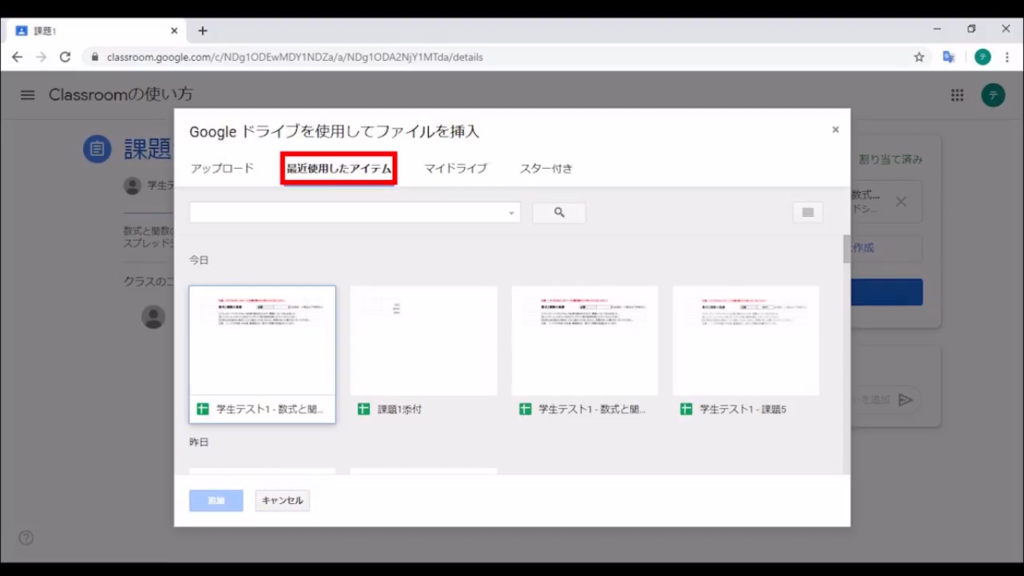
Task: Open a new browser tab
Action: (202, 31)
